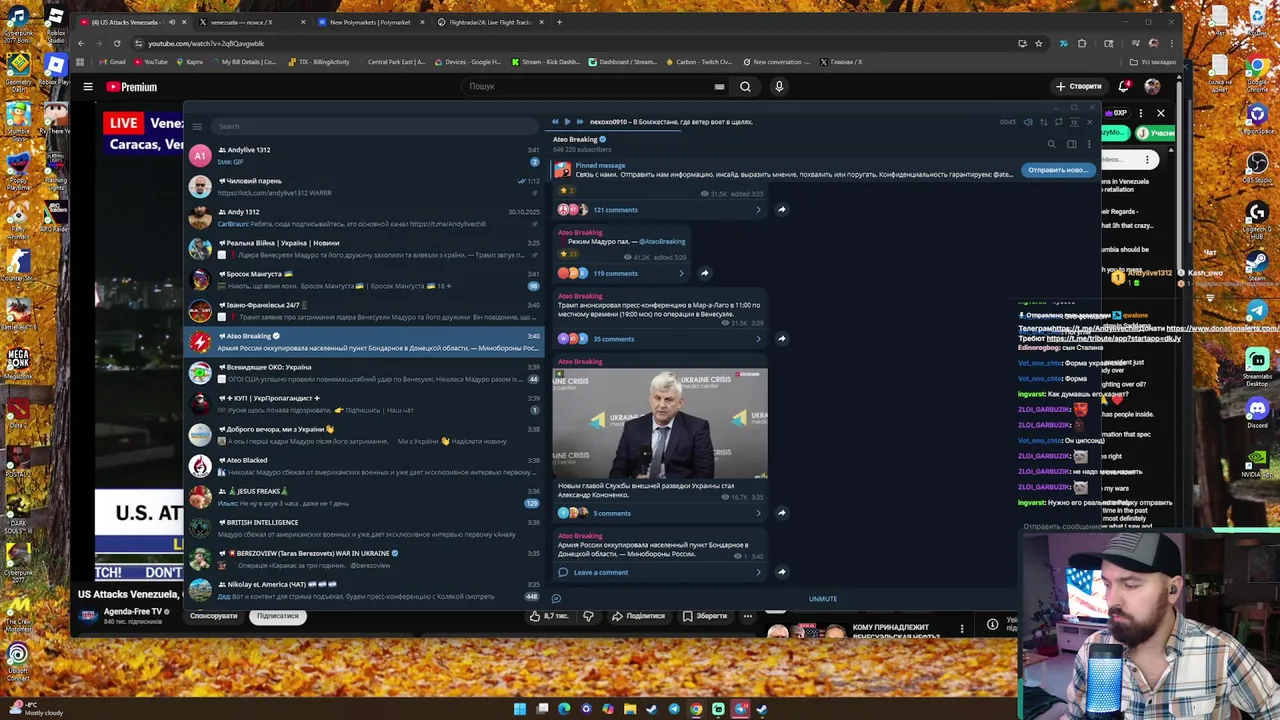Open Windows Start from the taskbar
Viewport: 1280px width, 720px height.
click(x=520, y=709)
